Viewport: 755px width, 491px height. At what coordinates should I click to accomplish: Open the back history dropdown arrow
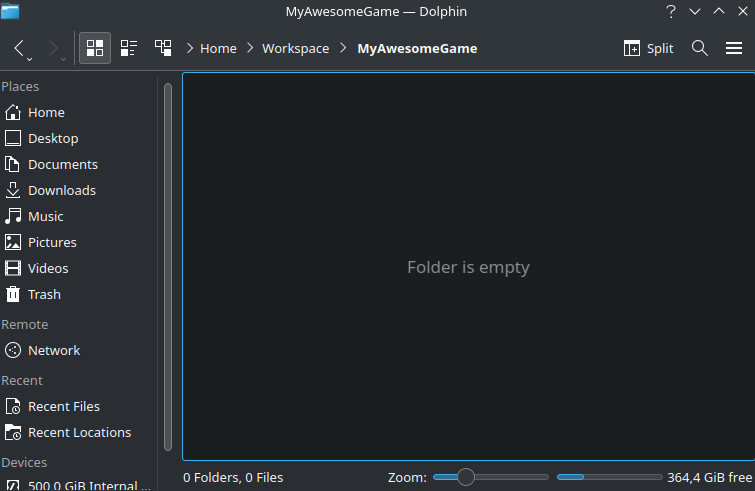point(29,59)
